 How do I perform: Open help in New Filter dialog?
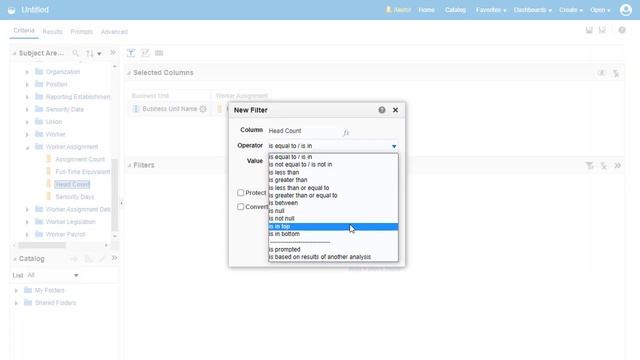pyautogui.click(x=382, y=110)
